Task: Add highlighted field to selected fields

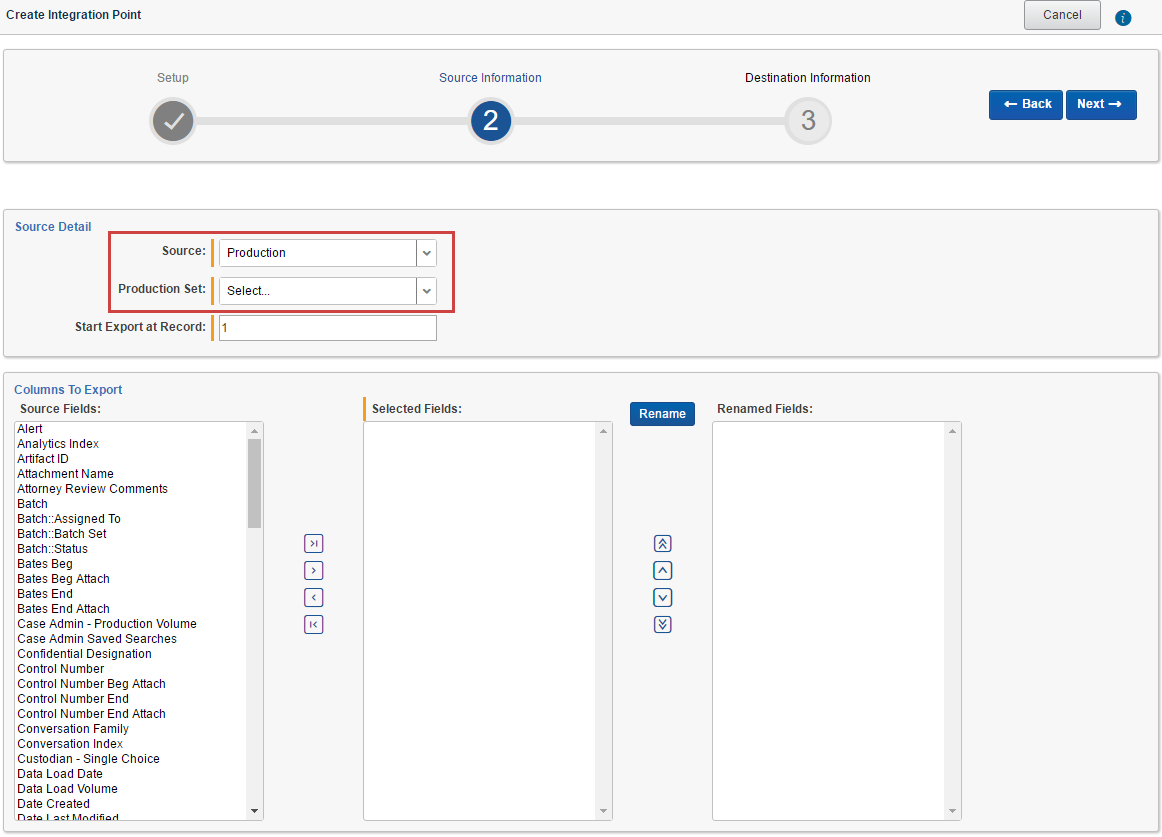Action: [313, 570]
